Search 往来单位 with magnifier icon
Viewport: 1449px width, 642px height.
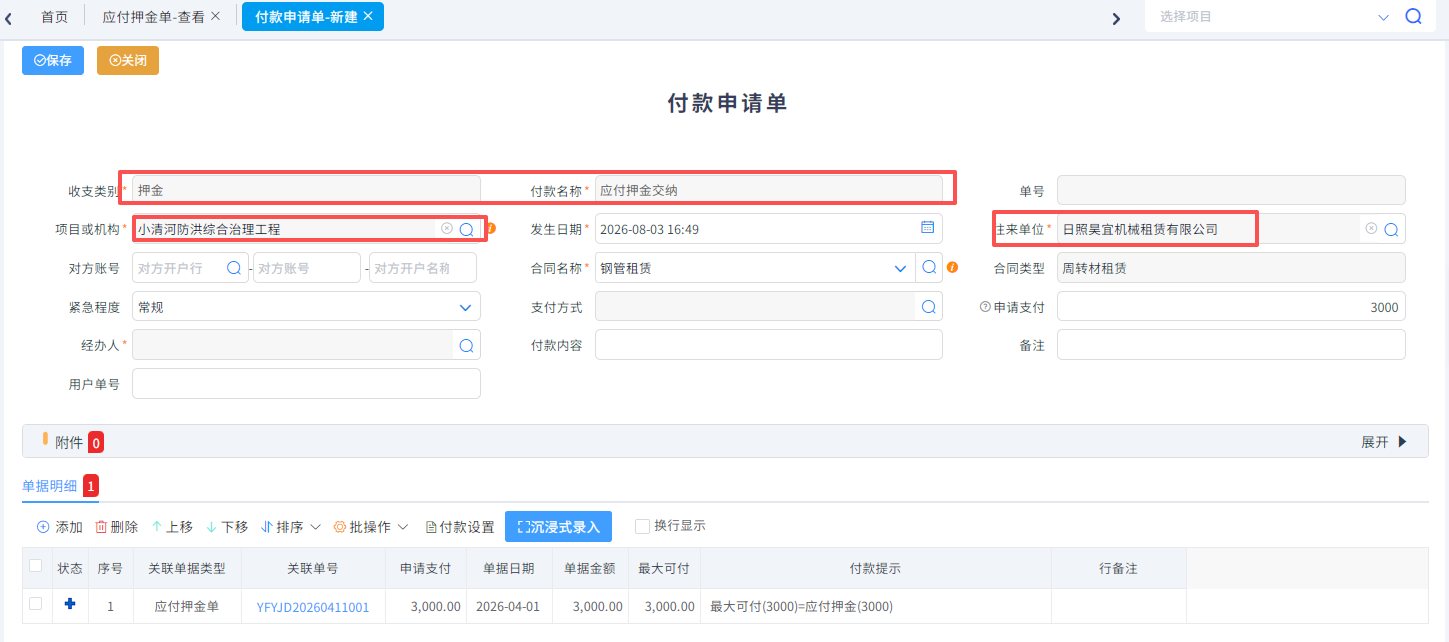(1390, 229)
